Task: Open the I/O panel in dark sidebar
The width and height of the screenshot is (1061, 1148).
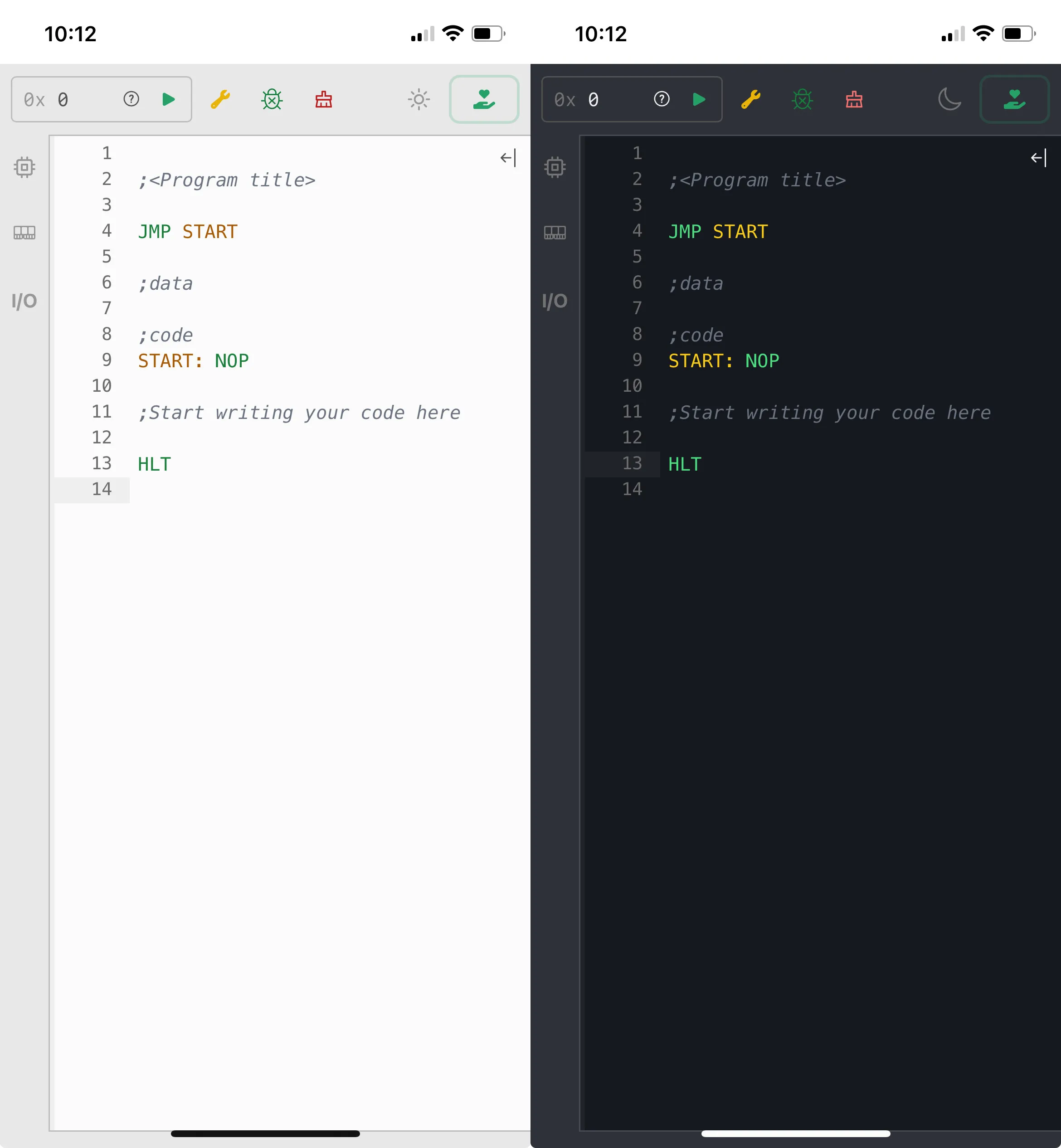Action: click(x=555, y=301)
